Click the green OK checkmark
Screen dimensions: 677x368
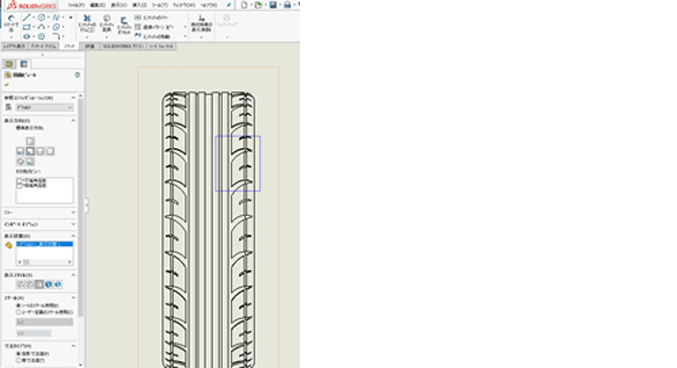click(x=6, y=85)
